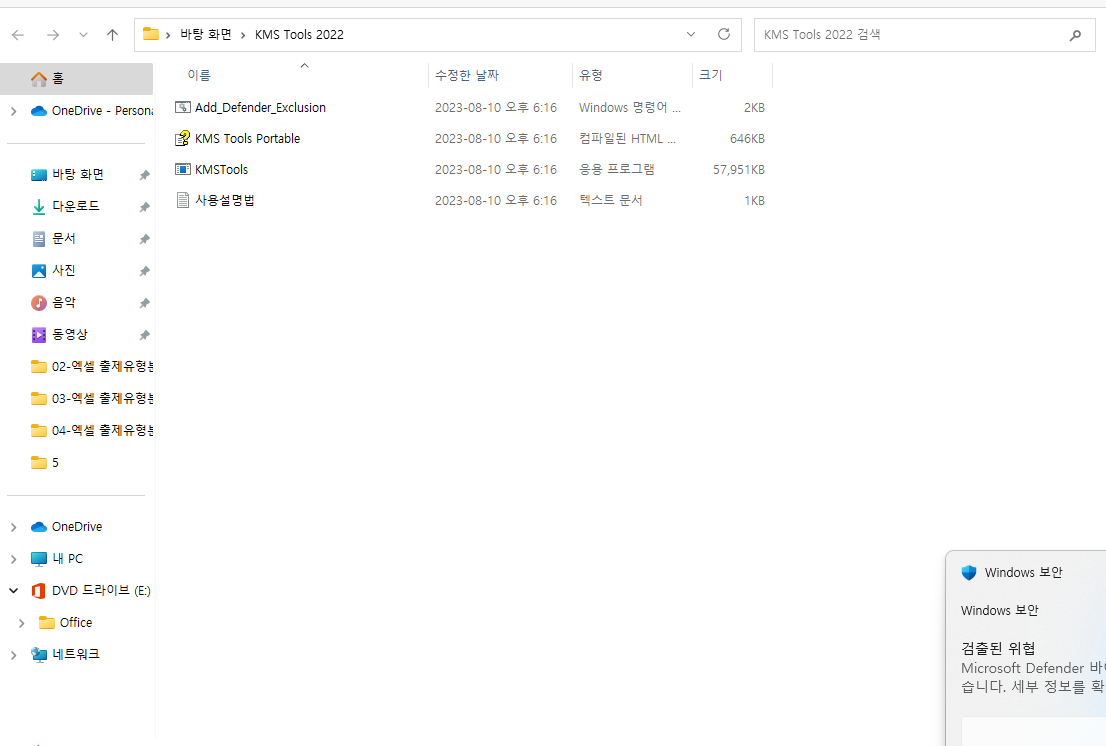The height and width of the screenshot is (746, 1106).
Task: Click the 57,951KB size cell
Action: 739,169
